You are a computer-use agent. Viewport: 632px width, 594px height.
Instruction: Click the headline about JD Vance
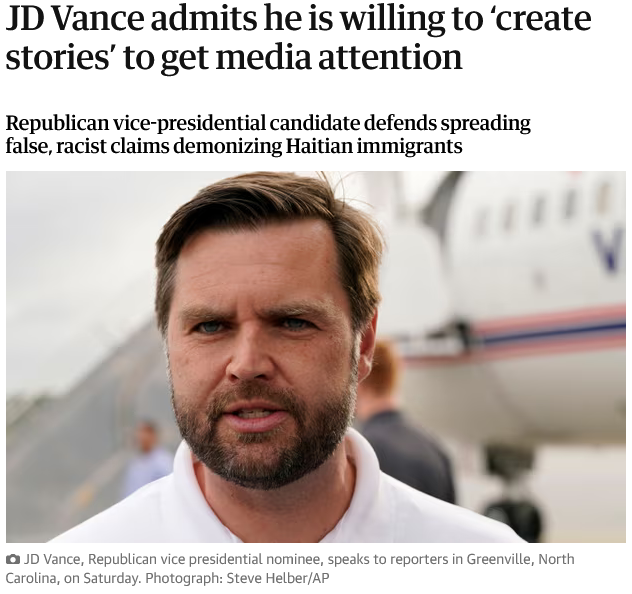coord(298,38)
